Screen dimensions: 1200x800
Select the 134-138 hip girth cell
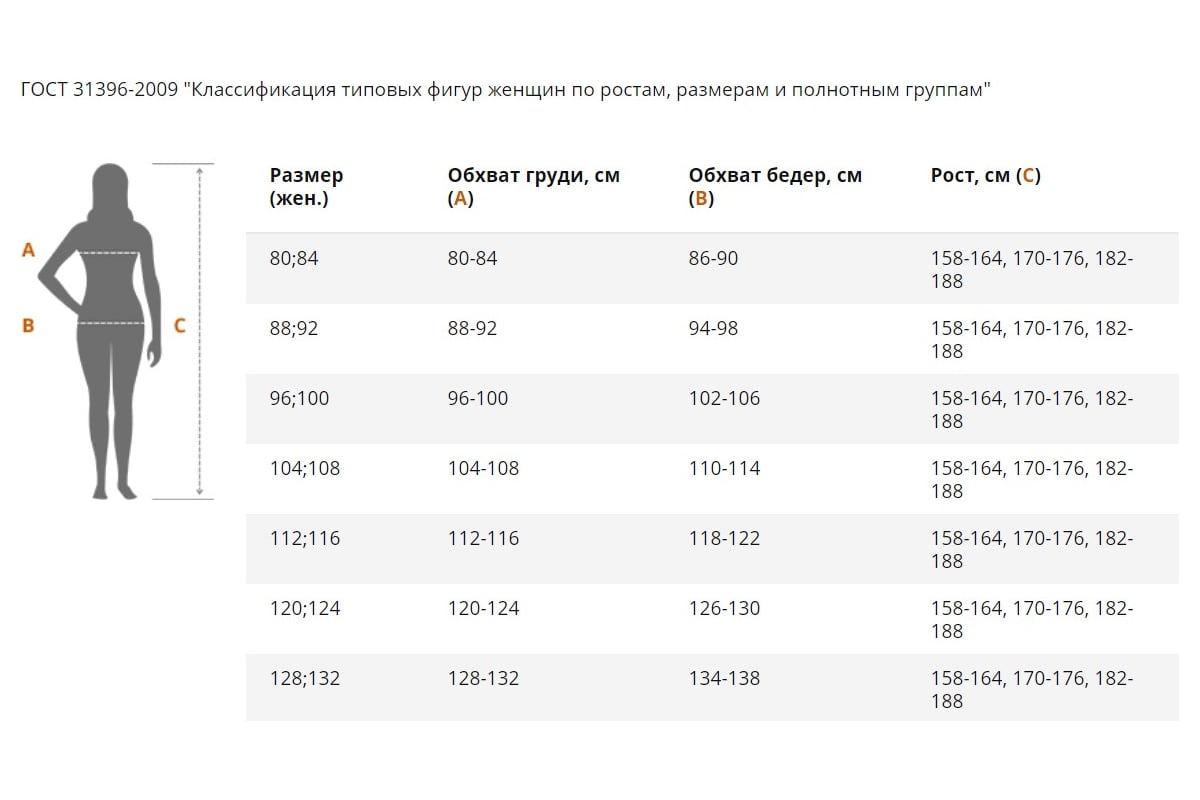point(724,679)
